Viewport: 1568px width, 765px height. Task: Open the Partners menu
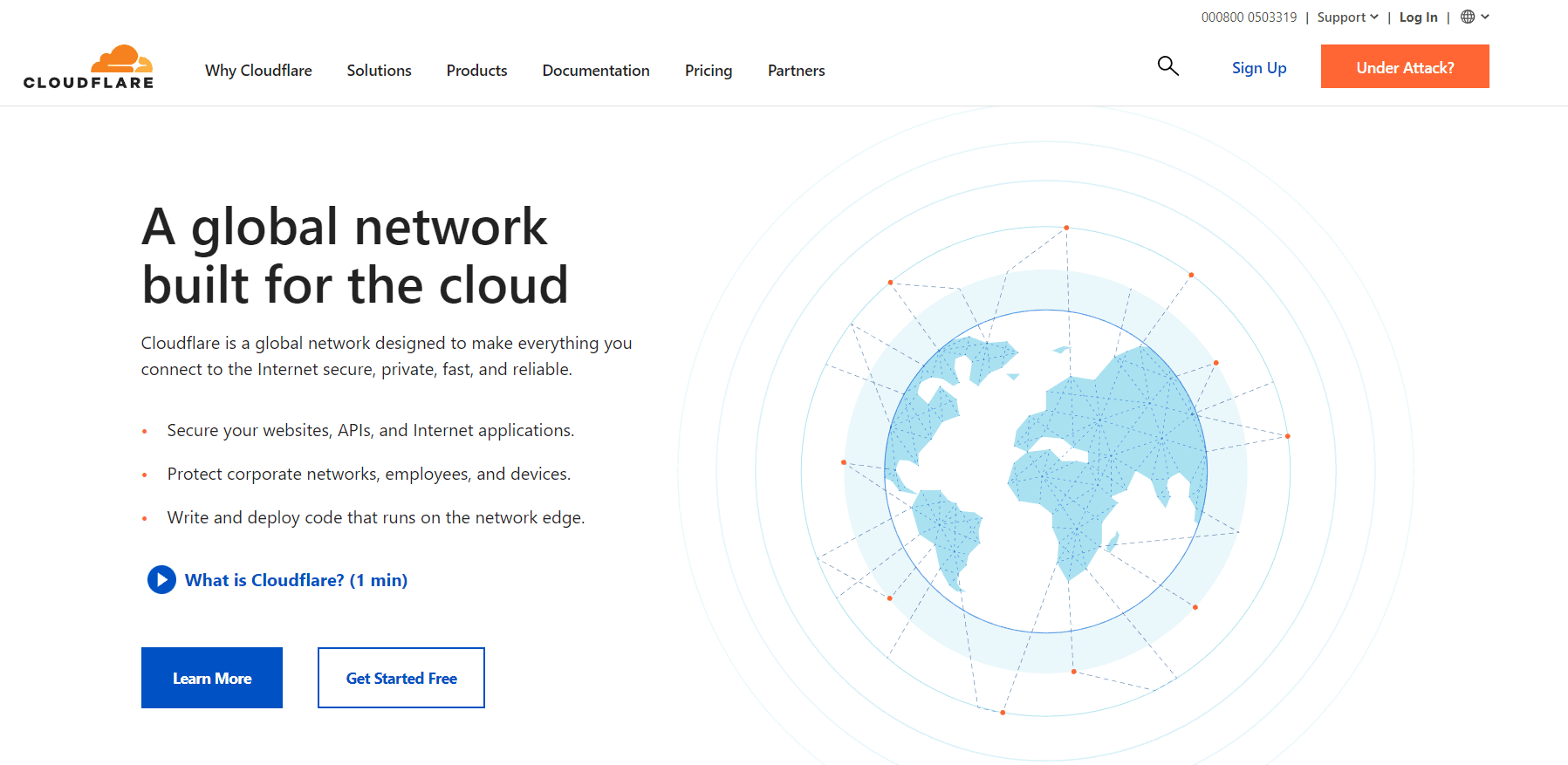(796, 71)
